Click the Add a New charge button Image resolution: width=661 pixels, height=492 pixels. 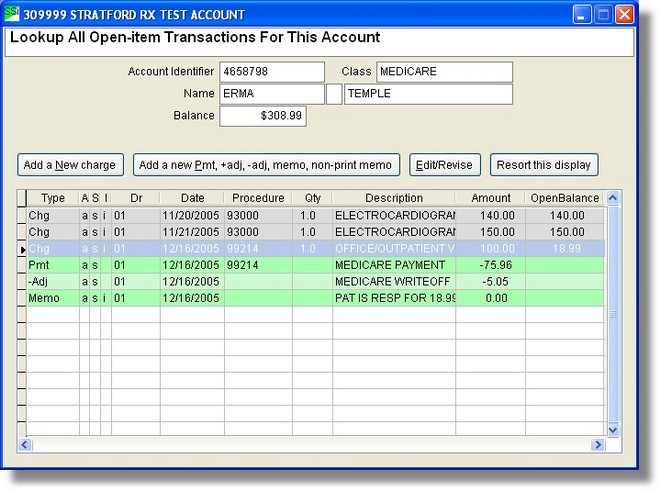[x=70, y=164]
